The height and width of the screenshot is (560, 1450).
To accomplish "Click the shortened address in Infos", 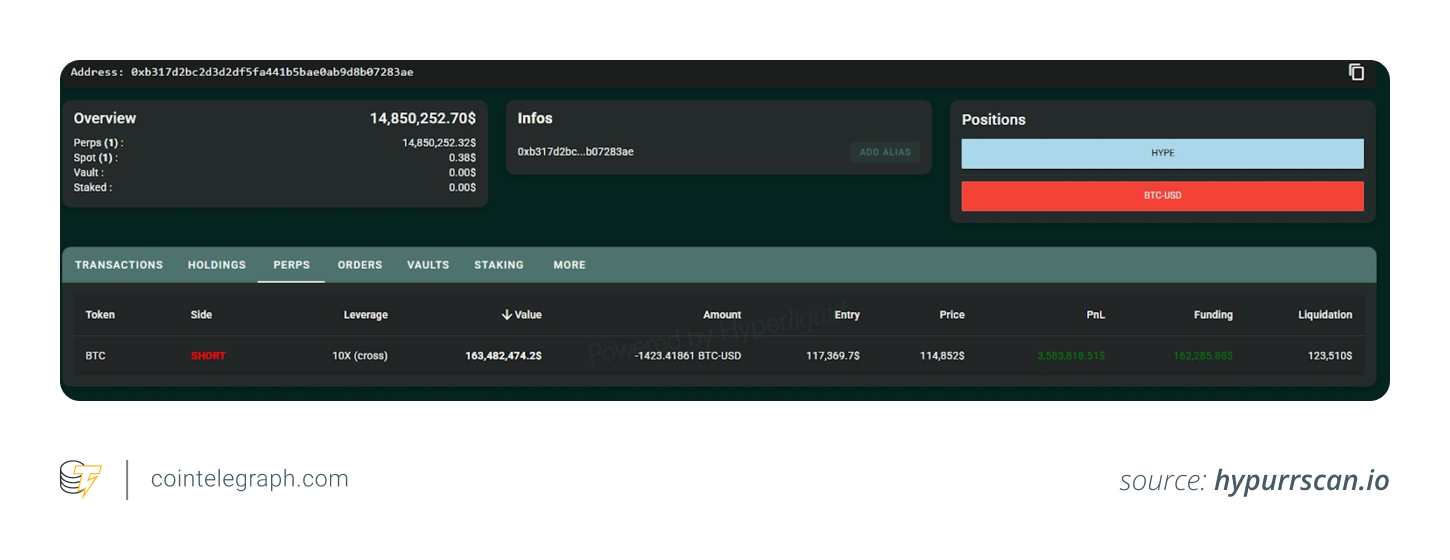I will tap(575, 152).
